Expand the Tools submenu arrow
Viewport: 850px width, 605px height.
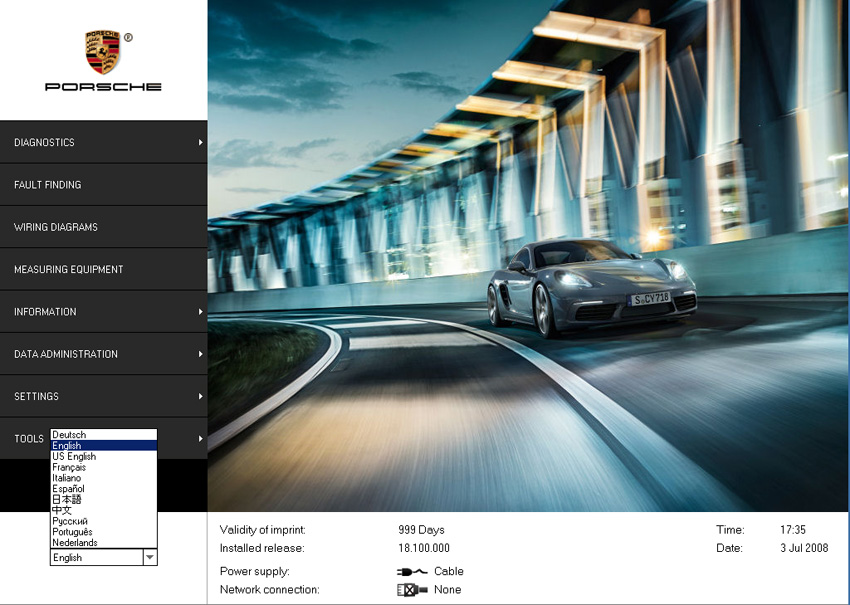[x=201, y=438]
